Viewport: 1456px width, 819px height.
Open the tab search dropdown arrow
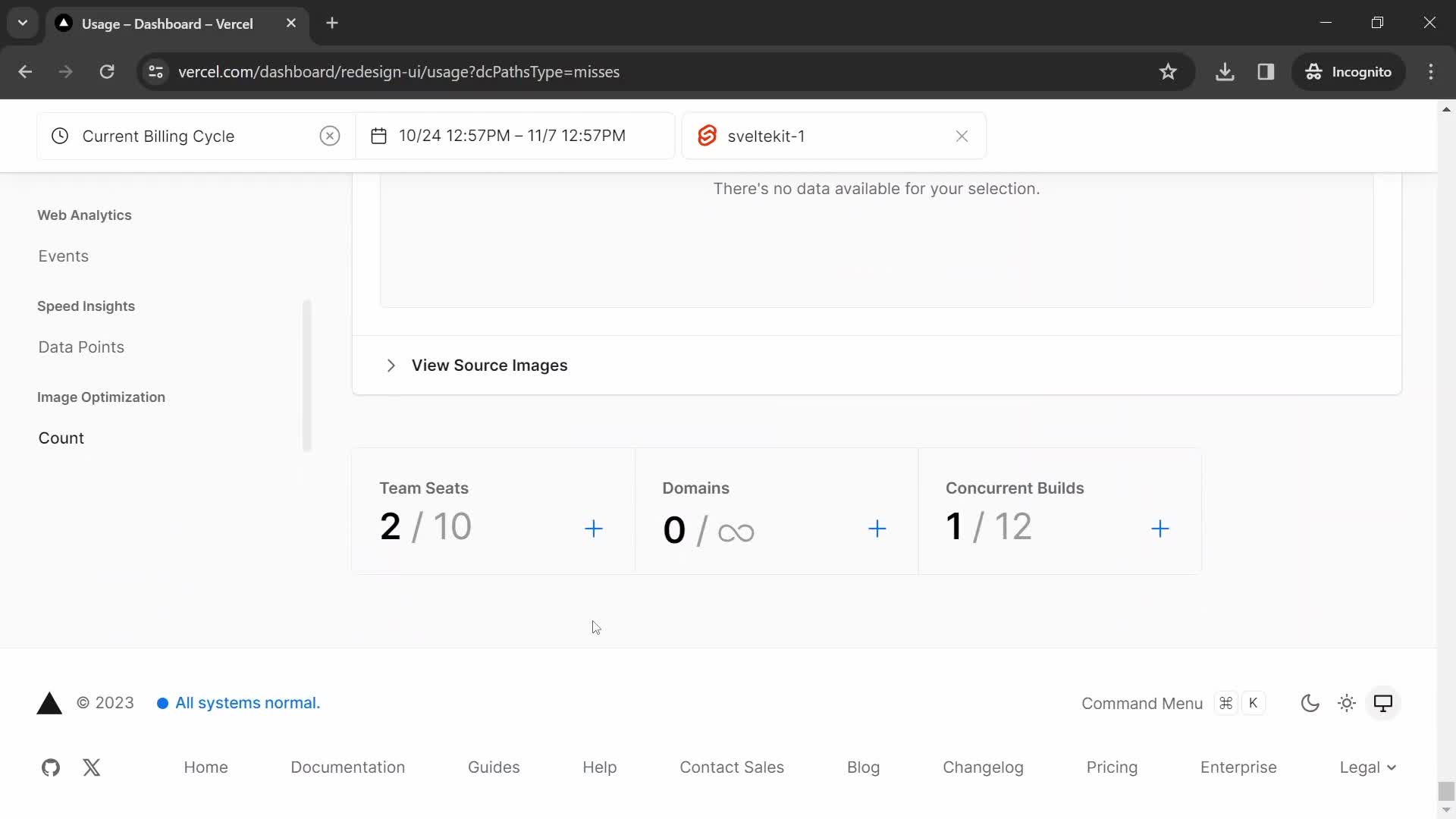[23, 24]
